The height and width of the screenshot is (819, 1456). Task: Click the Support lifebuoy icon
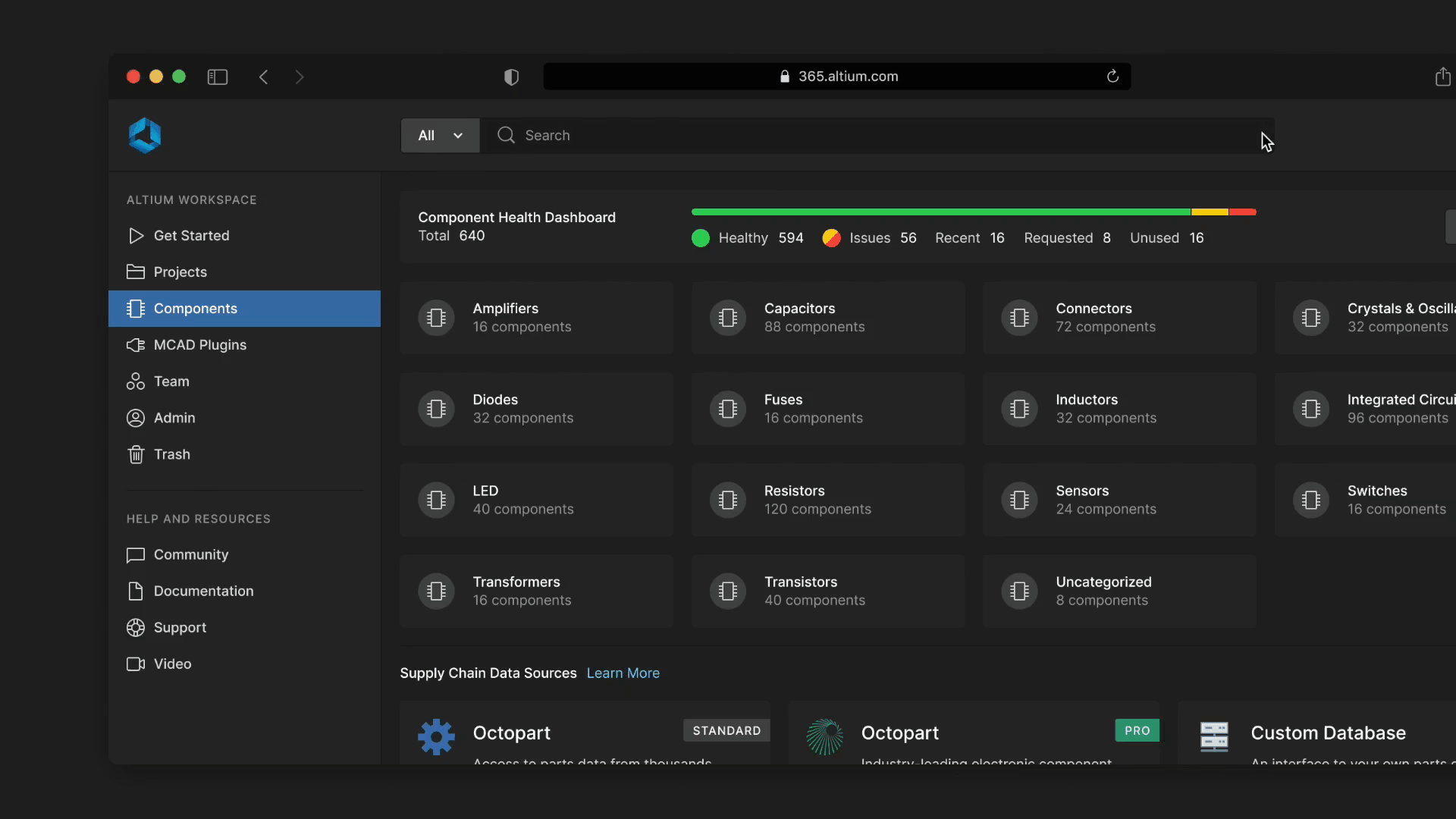pos(136,628)
